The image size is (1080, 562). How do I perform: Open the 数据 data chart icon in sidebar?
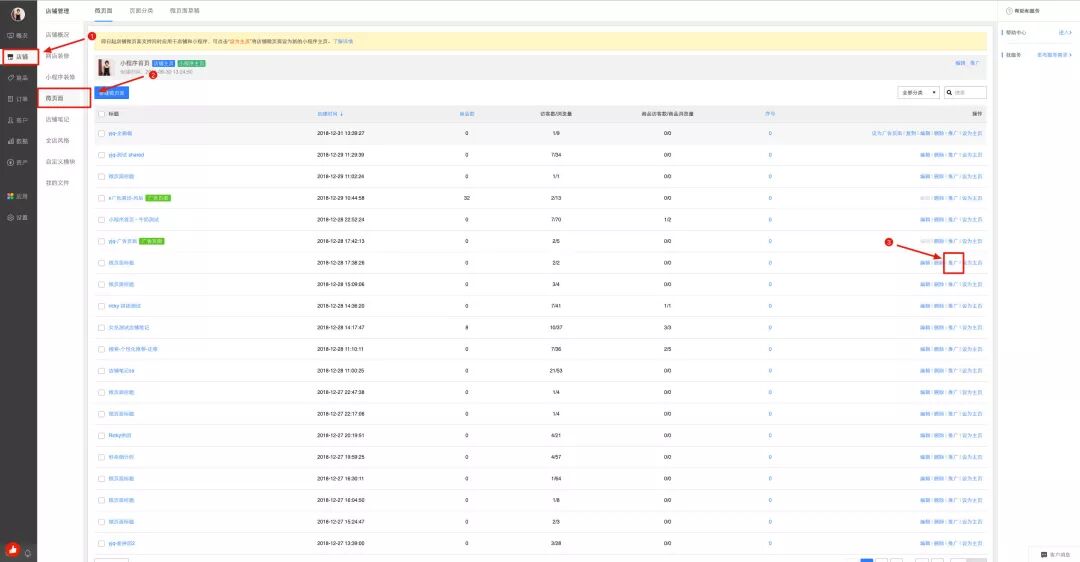click(x=10, y=141)
